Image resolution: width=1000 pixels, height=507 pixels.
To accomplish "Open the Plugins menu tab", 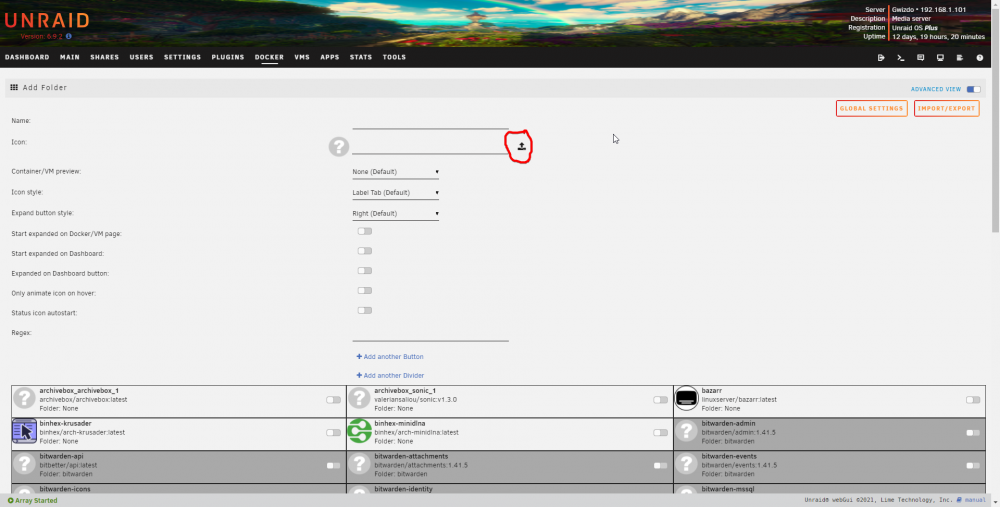I will click(228, 57).
